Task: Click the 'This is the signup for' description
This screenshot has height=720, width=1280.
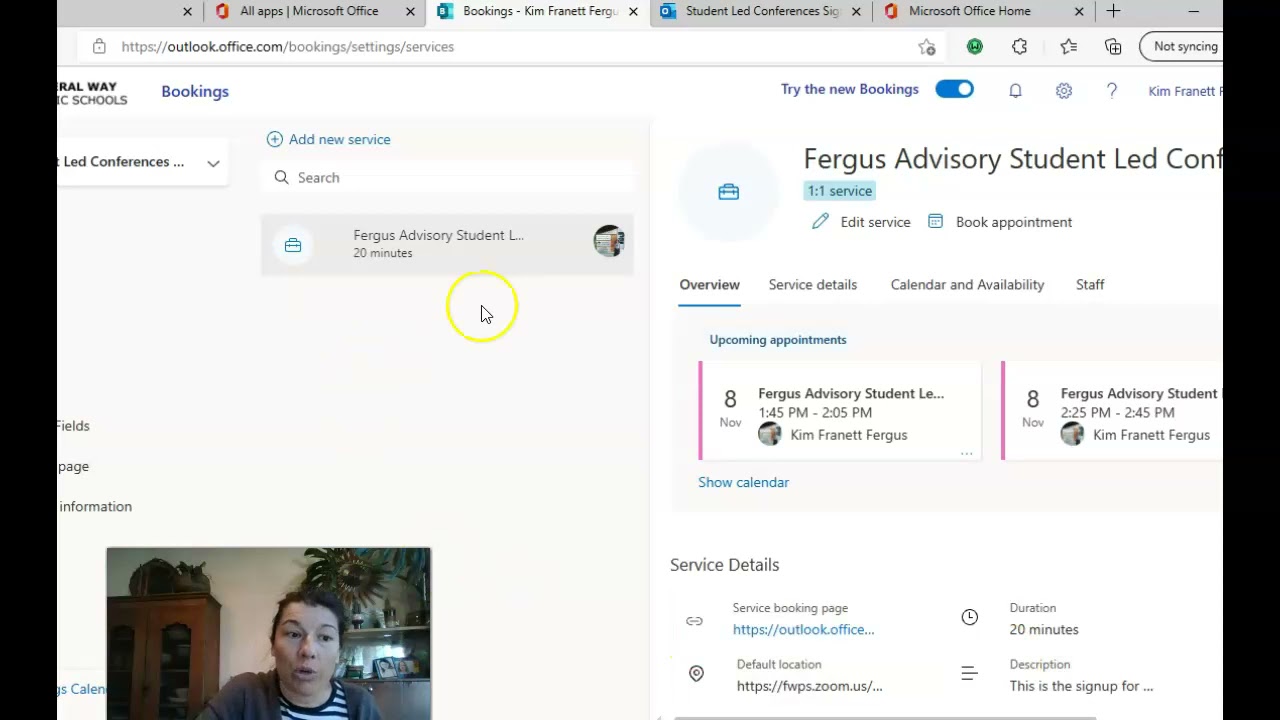Action: coord(1081,686)
